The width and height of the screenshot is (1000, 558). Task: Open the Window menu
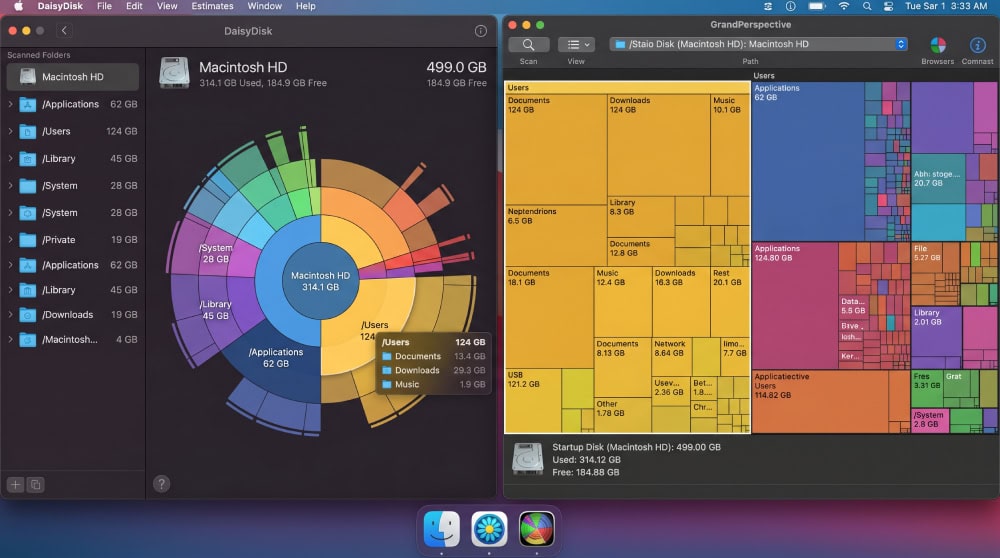point(265,6)
